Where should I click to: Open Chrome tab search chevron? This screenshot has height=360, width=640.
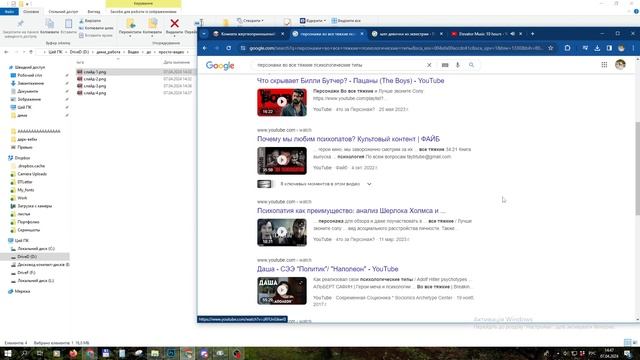(x=204, y=34)
